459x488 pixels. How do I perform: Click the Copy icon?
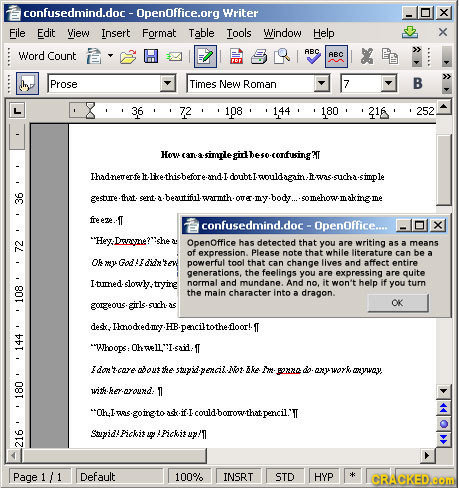pos(390,56)
